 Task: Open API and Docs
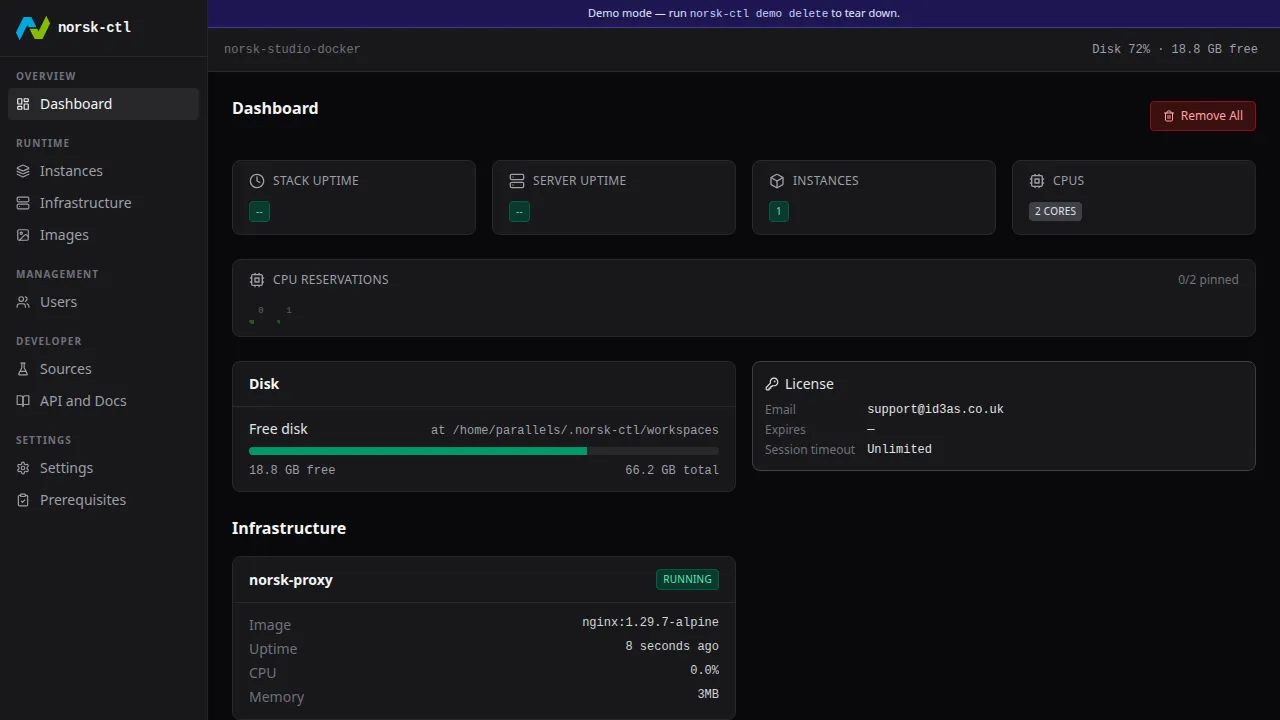tap(104, 401)
